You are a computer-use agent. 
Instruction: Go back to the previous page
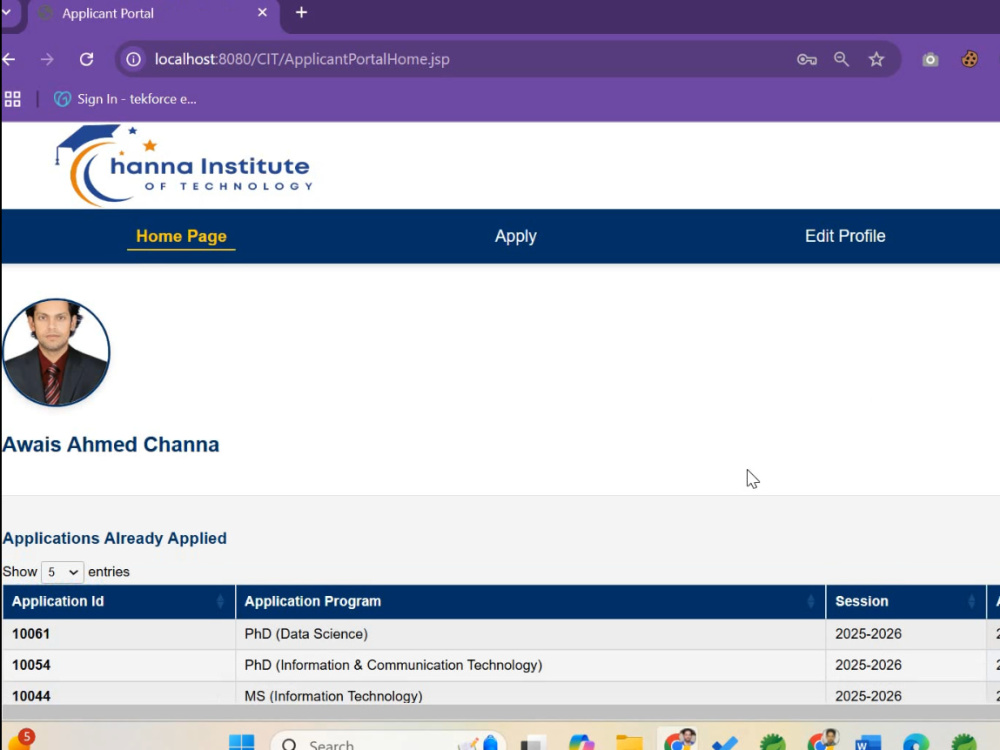pos(9,59)
